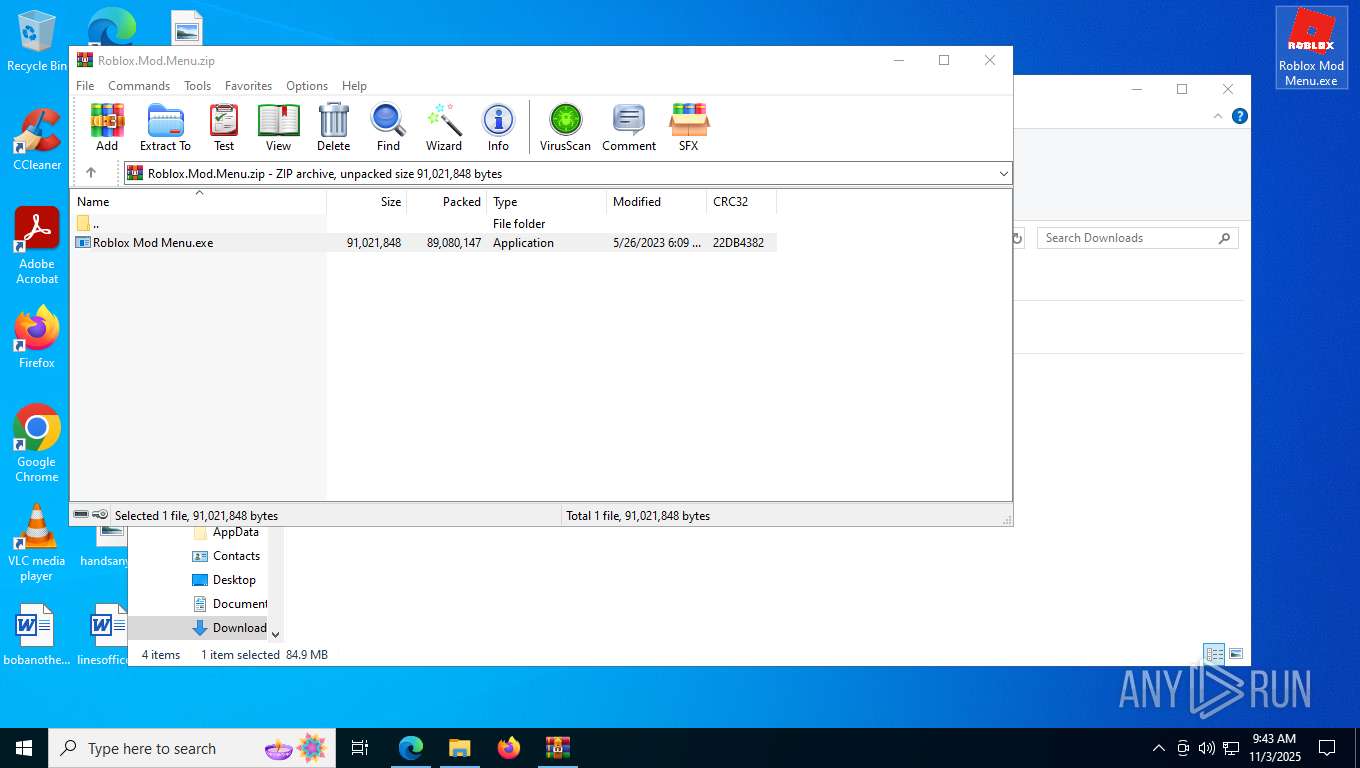Screen dimensions: 1360x768
Task: Open VLC media player desktop shortcut
Action: [x=37, y=542]
